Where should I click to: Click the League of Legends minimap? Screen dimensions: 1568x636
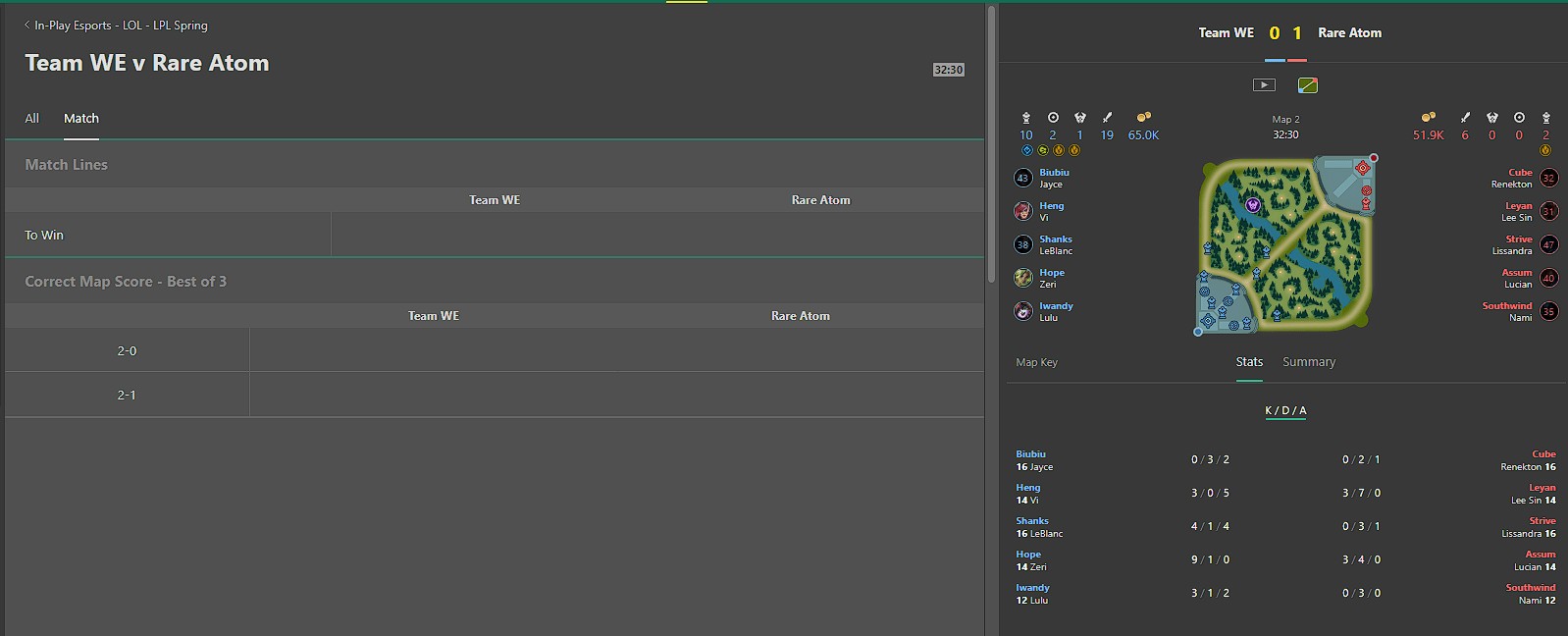pyautogui.click(x=1285, y=245)
